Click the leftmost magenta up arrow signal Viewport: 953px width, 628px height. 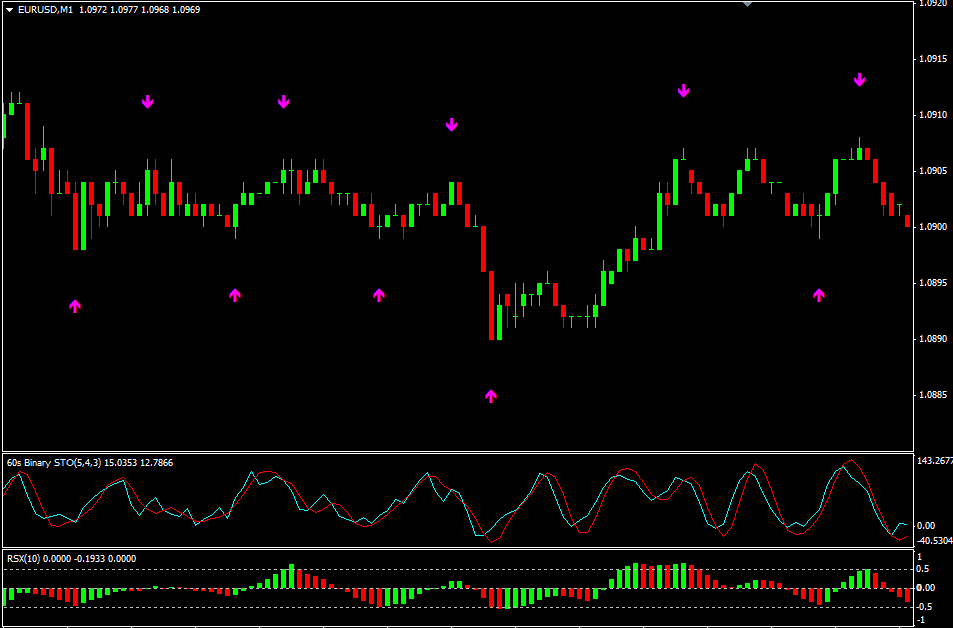coord(75,306)
